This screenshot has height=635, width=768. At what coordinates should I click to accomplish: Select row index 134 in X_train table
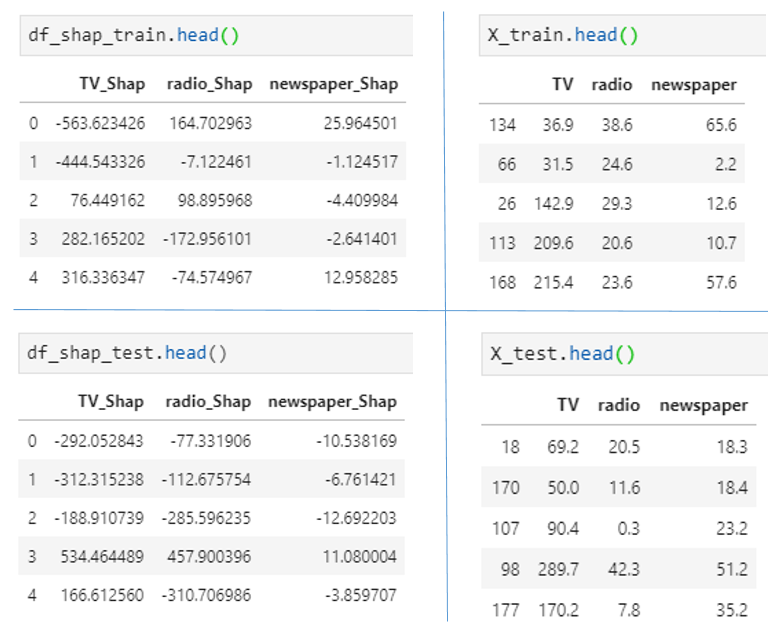pyautogui.click(x=502, y=125)
